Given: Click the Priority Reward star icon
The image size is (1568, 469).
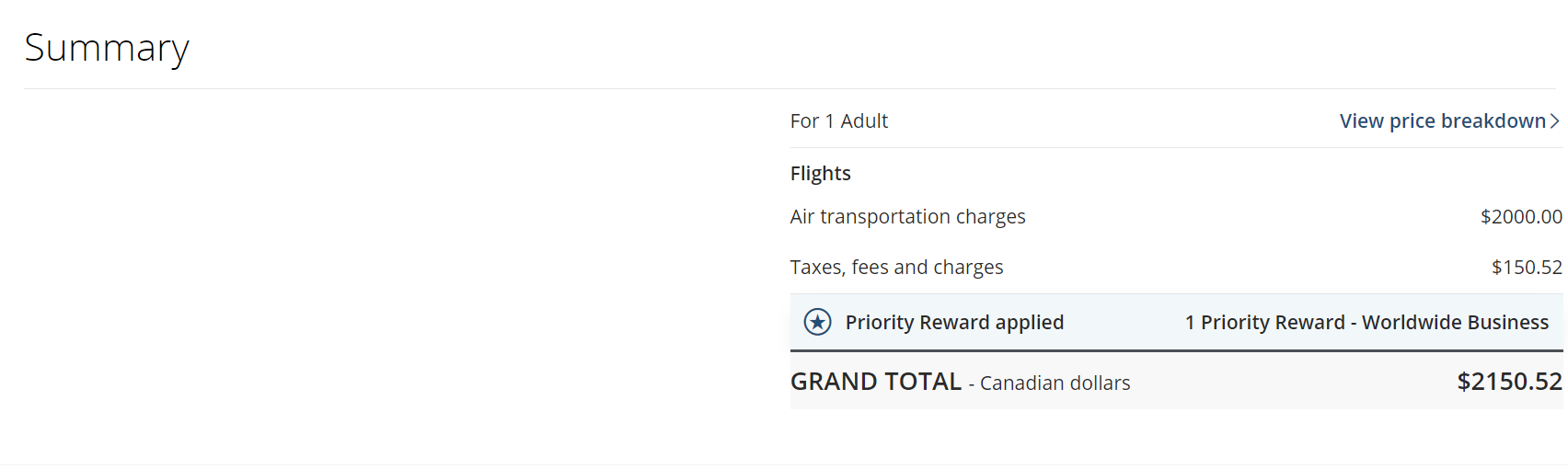Looking at the screenshot, I should coord(817,322).
